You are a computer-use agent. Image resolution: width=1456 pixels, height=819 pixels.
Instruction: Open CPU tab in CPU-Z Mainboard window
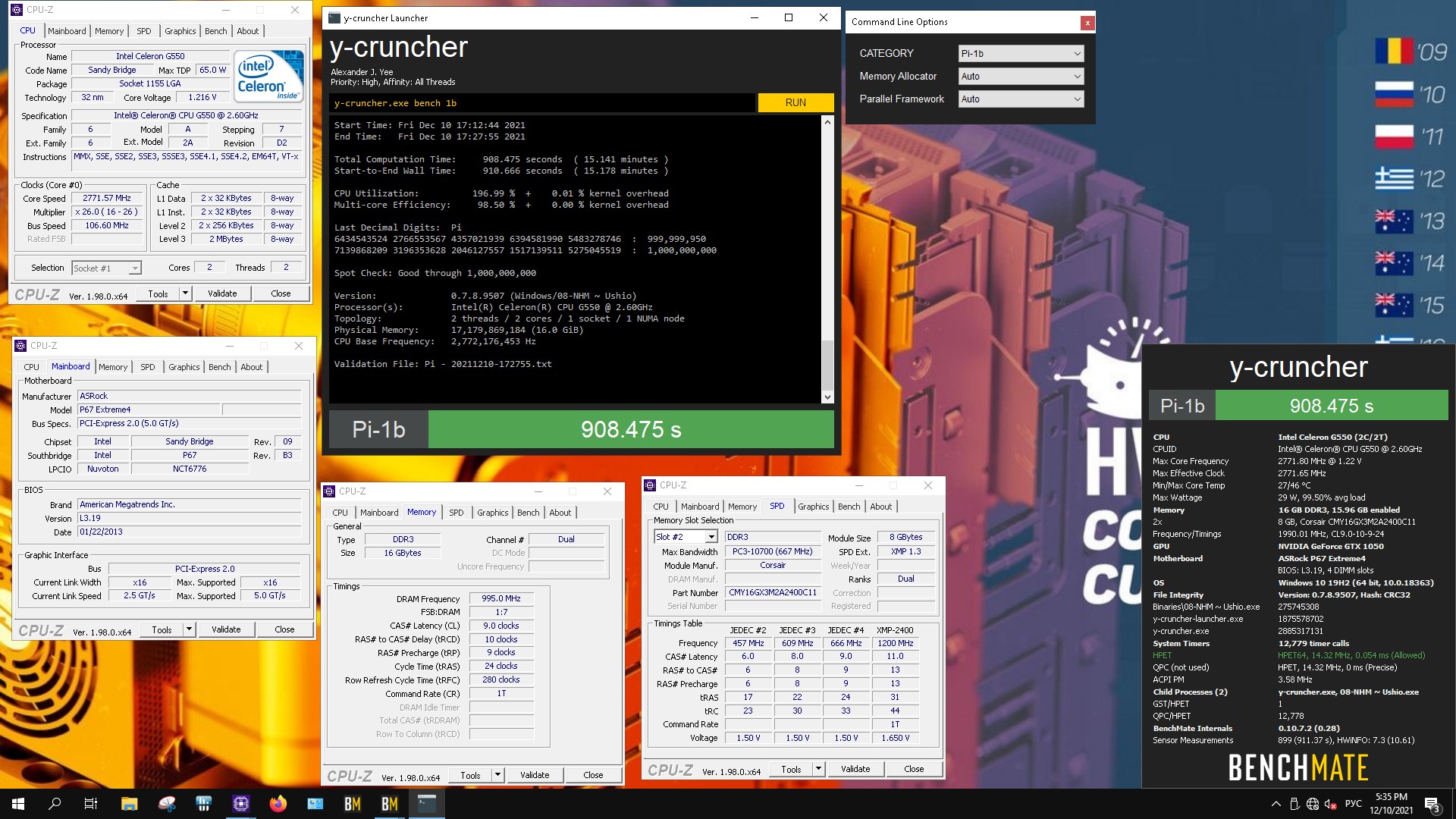31,367
